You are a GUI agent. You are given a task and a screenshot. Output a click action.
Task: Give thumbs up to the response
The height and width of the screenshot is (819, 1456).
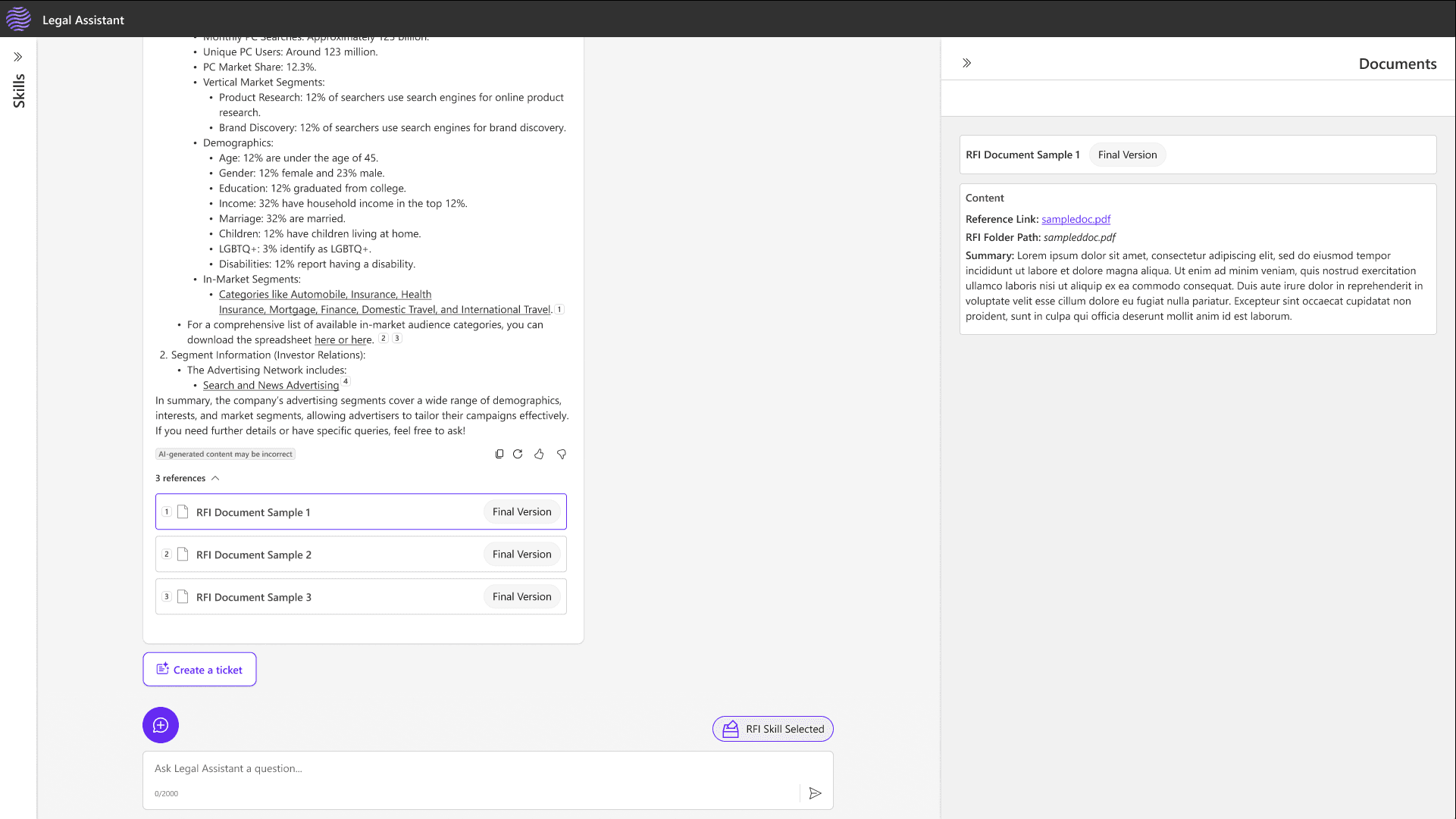[539, 455]
